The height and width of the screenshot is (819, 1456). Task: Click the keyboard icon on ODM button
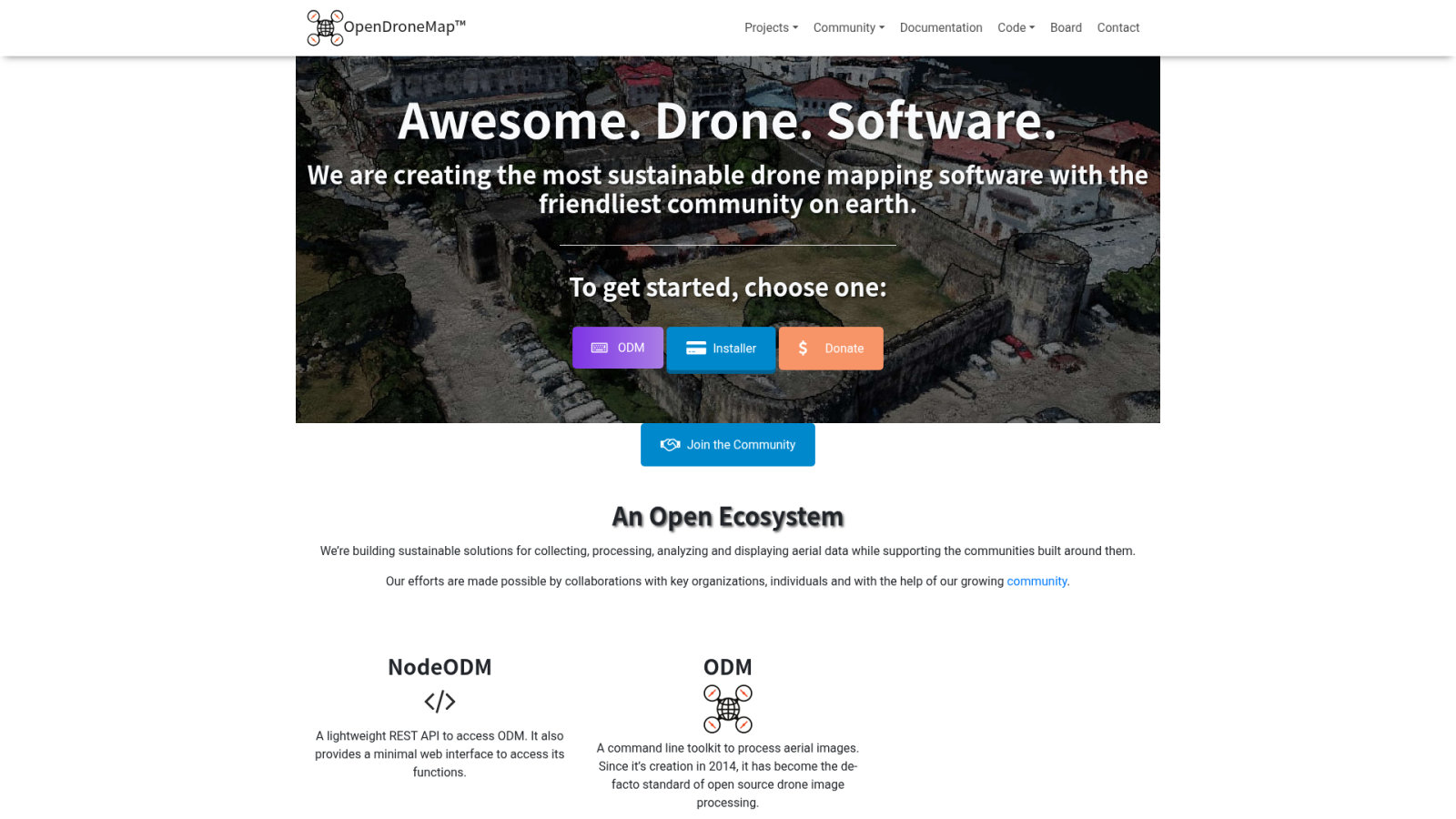(x=600, y=348)
